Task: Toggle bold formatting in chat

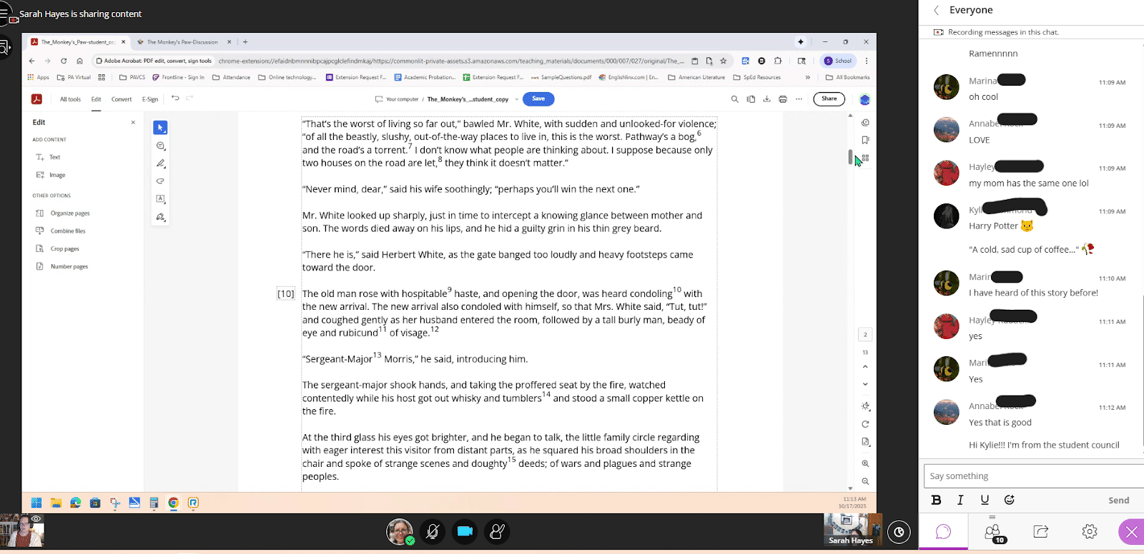Action: point(936,500)
